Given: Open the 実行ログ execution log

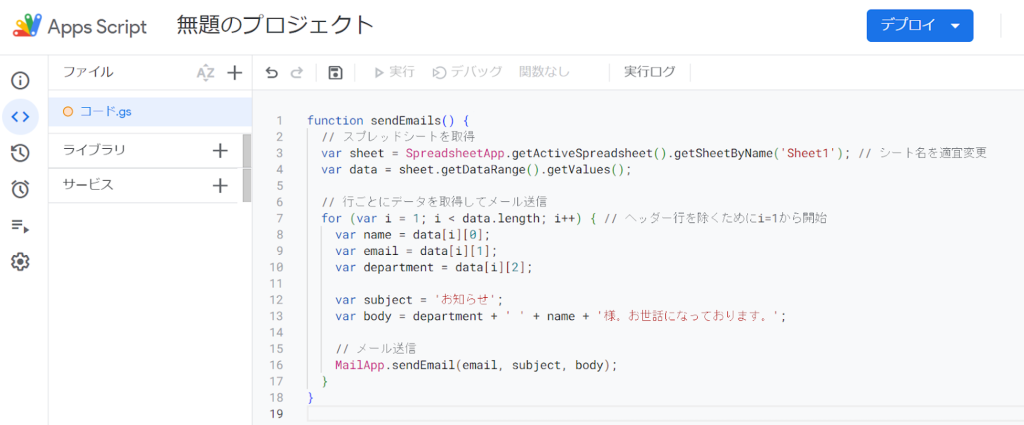Looking at the screenshot, I should [649, 72].
